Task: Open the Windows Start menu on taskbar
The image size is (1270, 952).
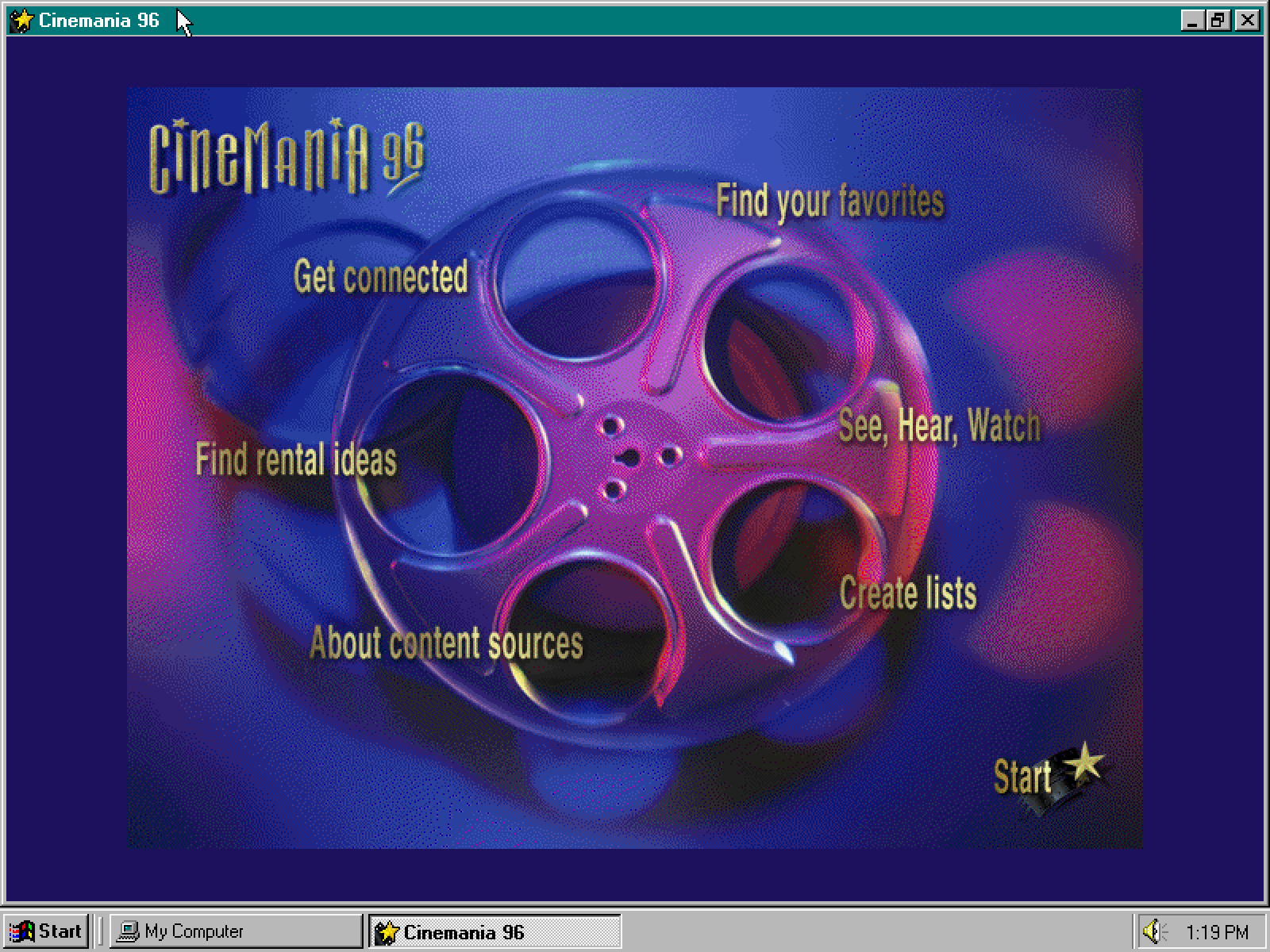Action: pos(46,931)
